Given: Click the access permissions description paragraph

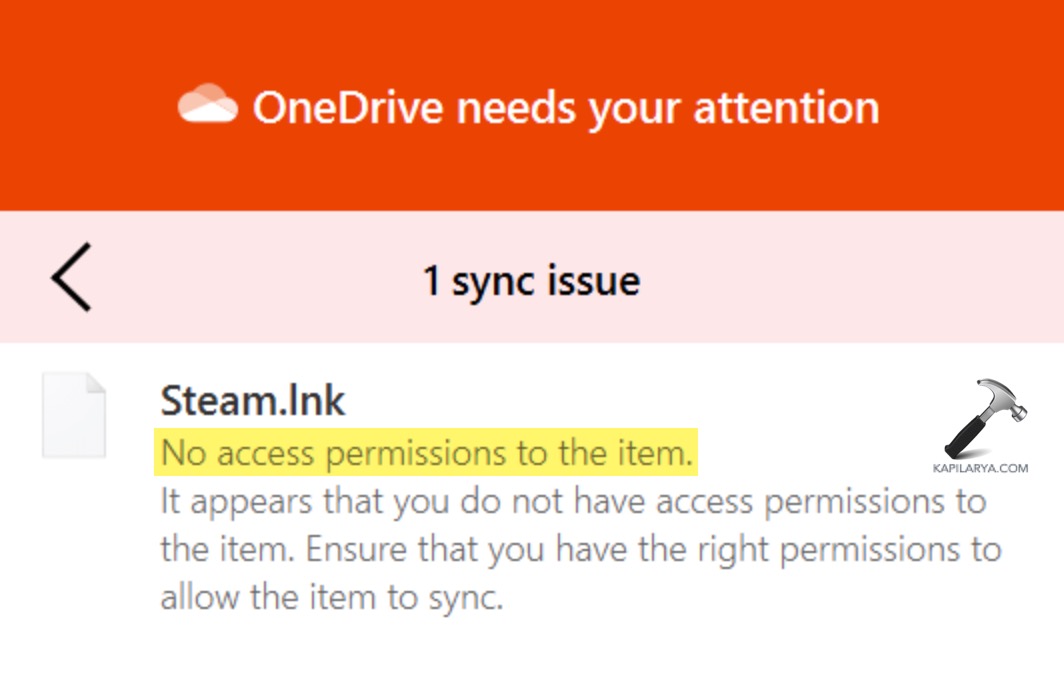Looking at the screenshot, I should 580,548.
